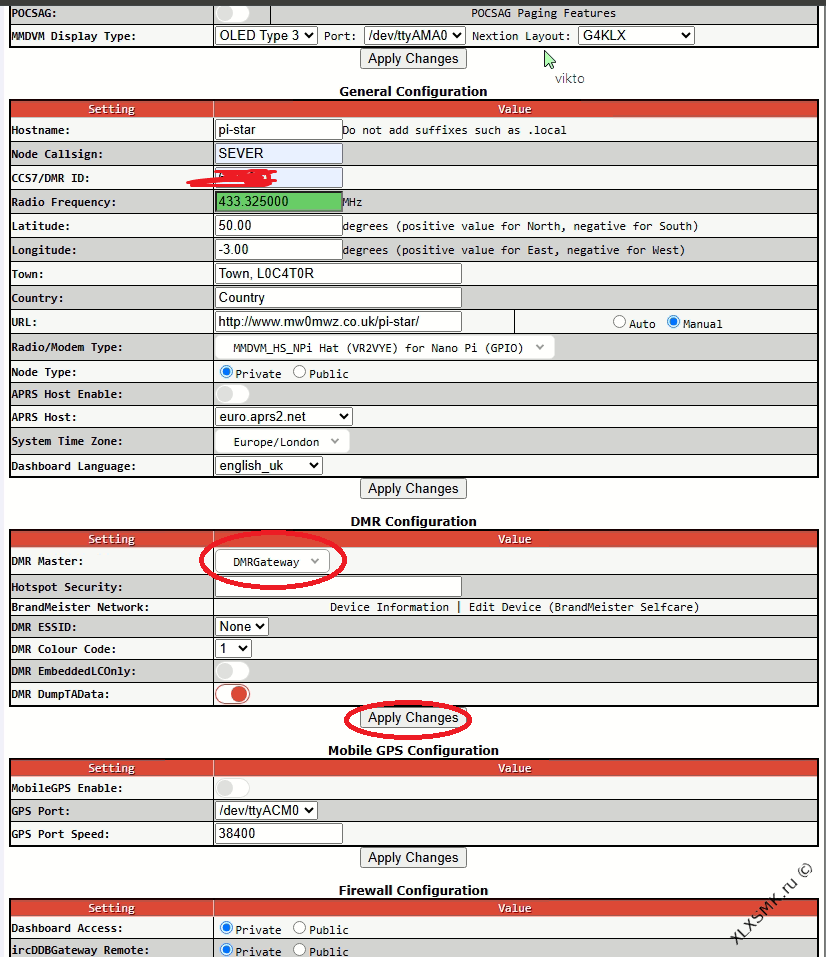Select the Manual URL radio button
The width and height of the screenshot is (826, 957).
(673, 322)
